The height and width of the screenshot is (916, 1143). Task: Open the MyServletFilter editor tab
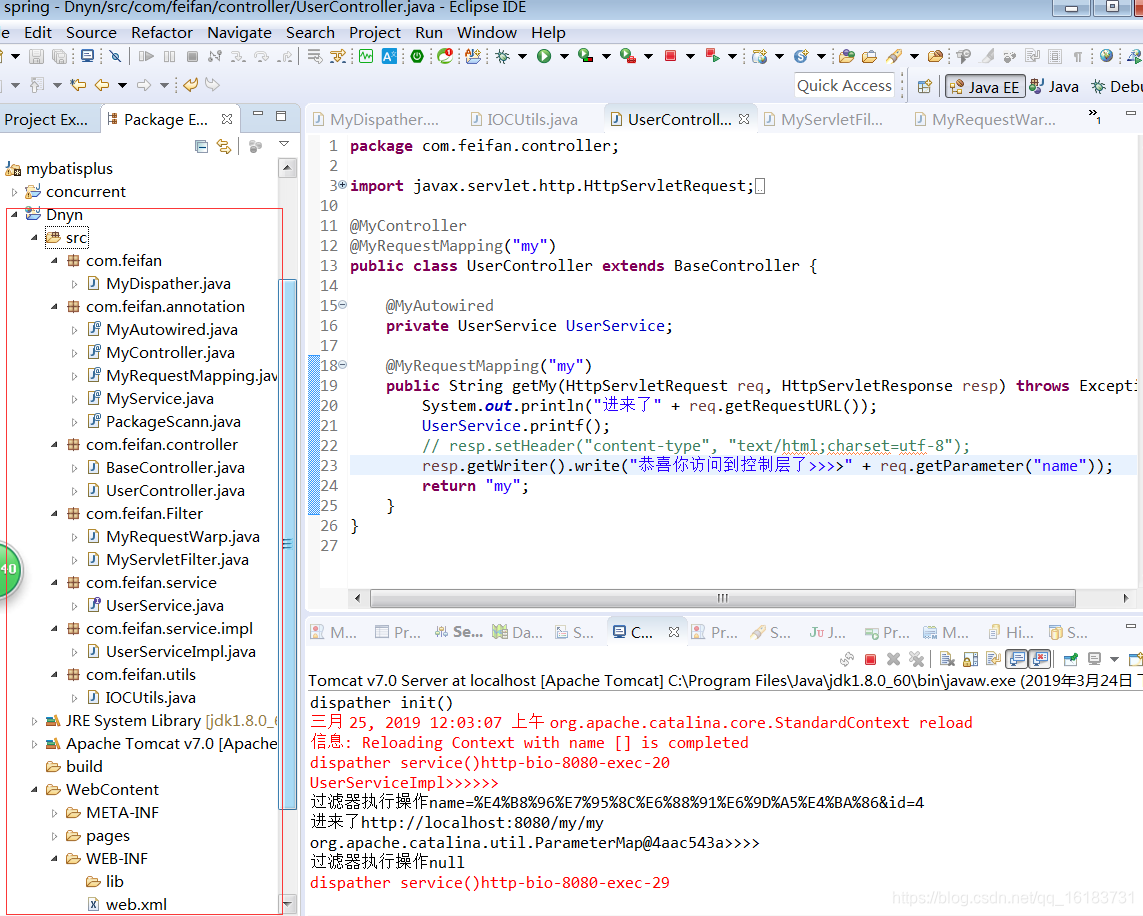(824, 120)
